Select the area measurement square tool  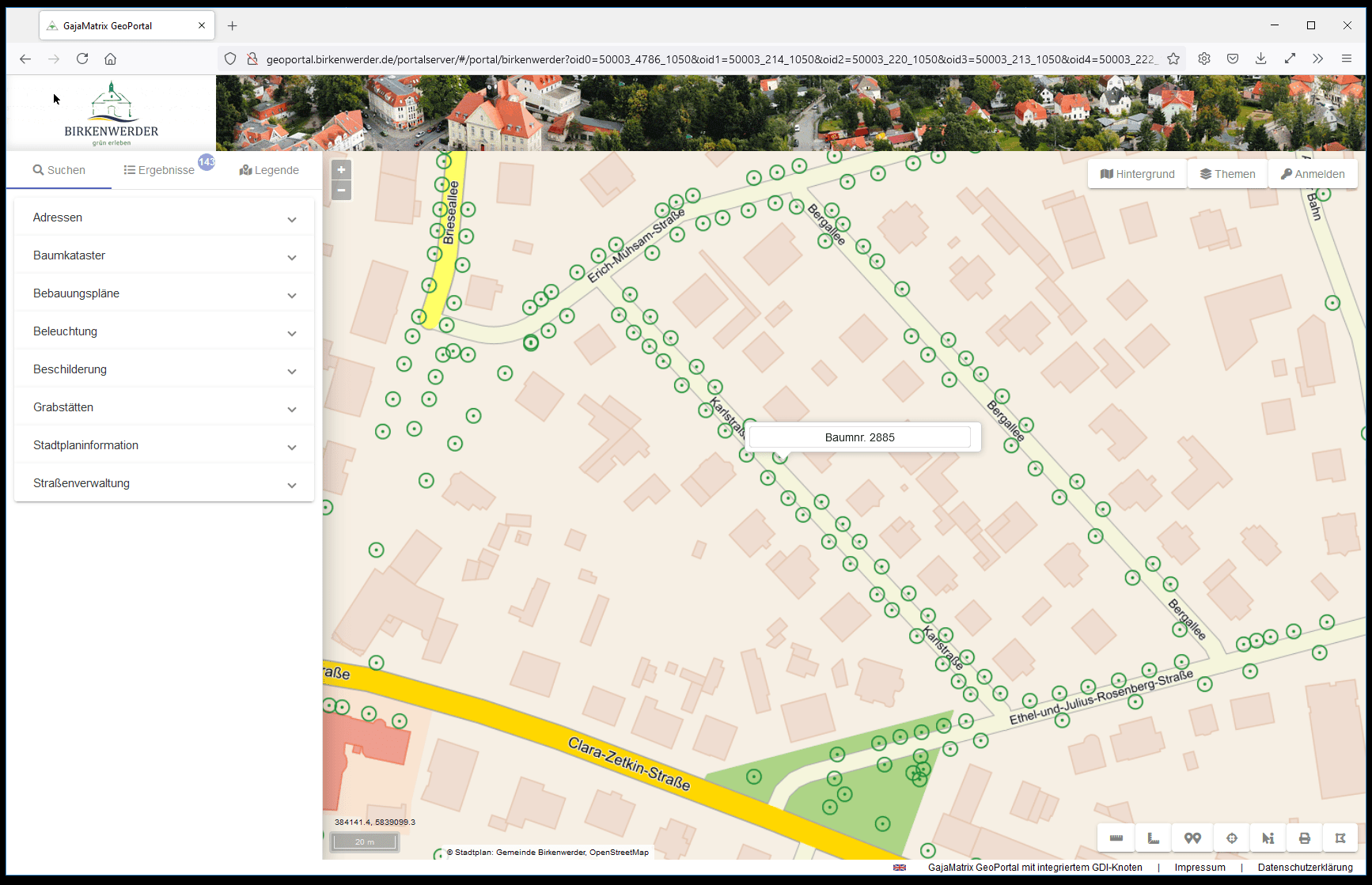[1154, 838]
